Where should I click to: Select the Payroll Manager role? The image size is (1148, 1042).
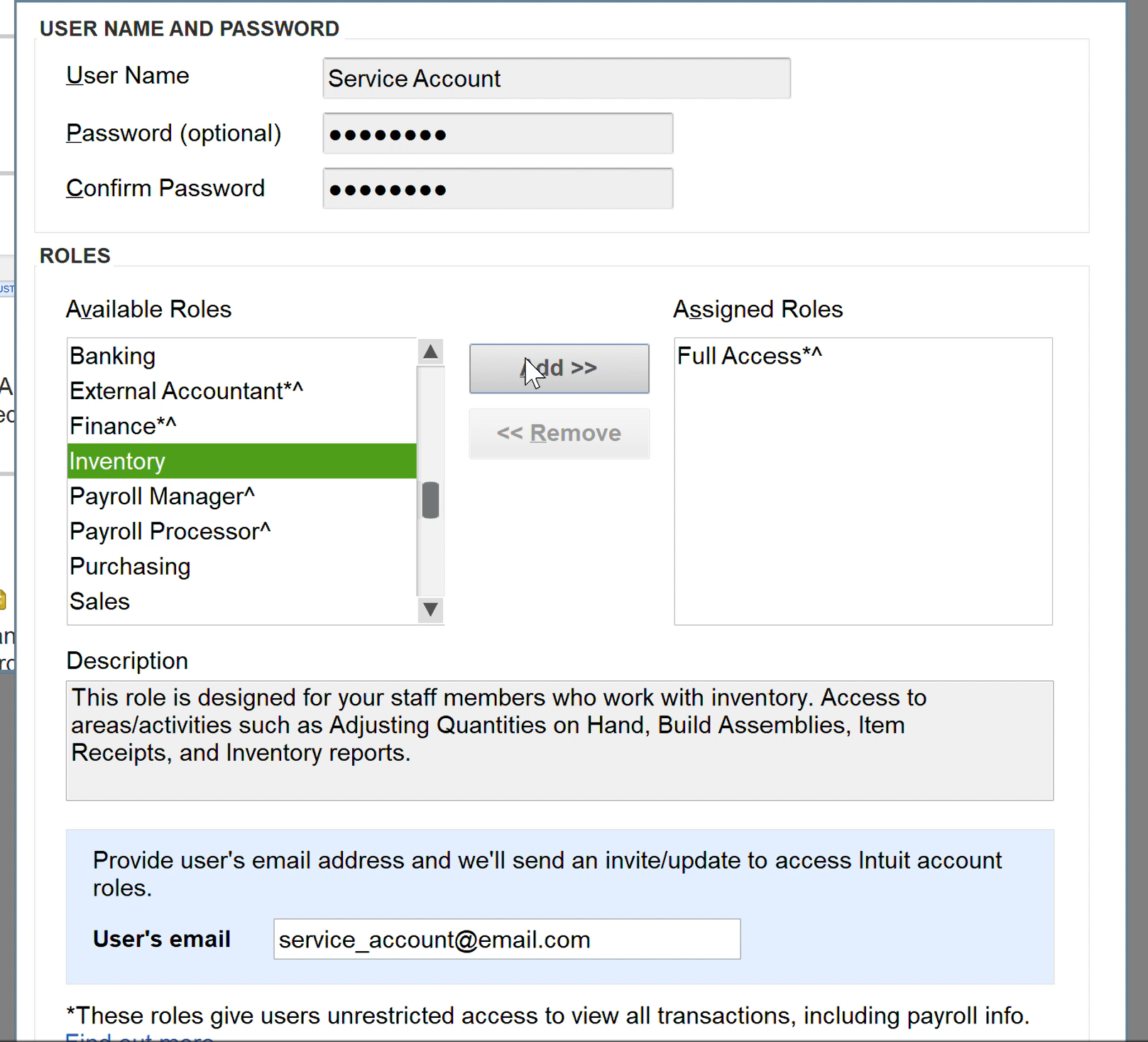[x=163, y=496]
